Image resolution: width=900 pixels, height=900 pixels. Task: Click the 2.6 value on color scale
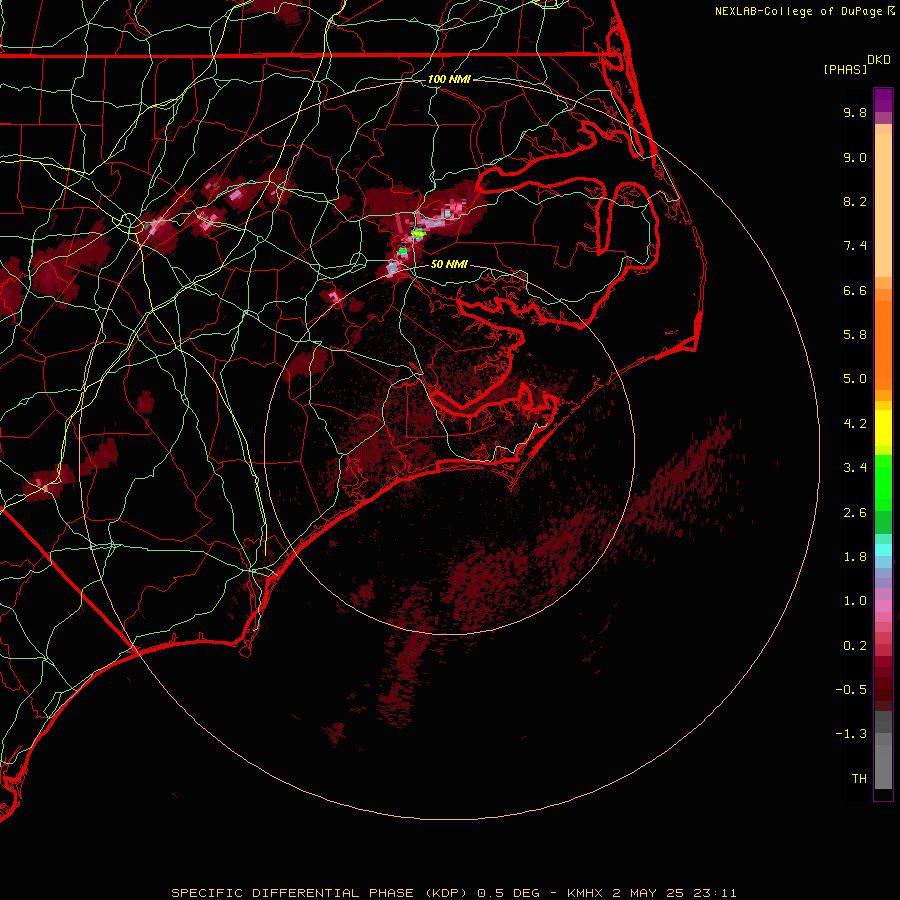point(855,513)
